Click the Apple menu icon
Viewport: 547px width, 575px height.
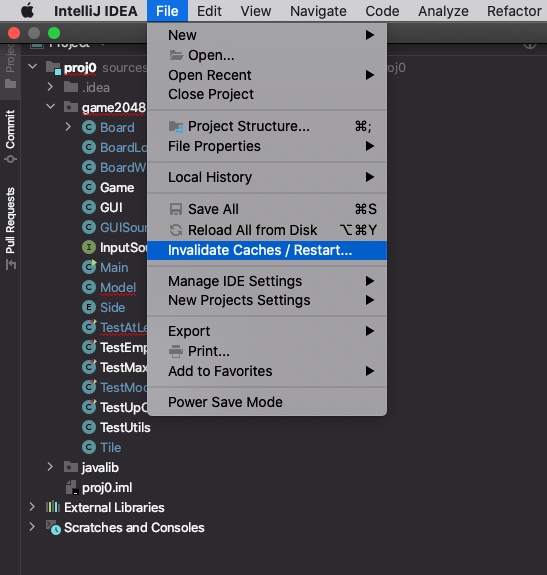[27, 11]
